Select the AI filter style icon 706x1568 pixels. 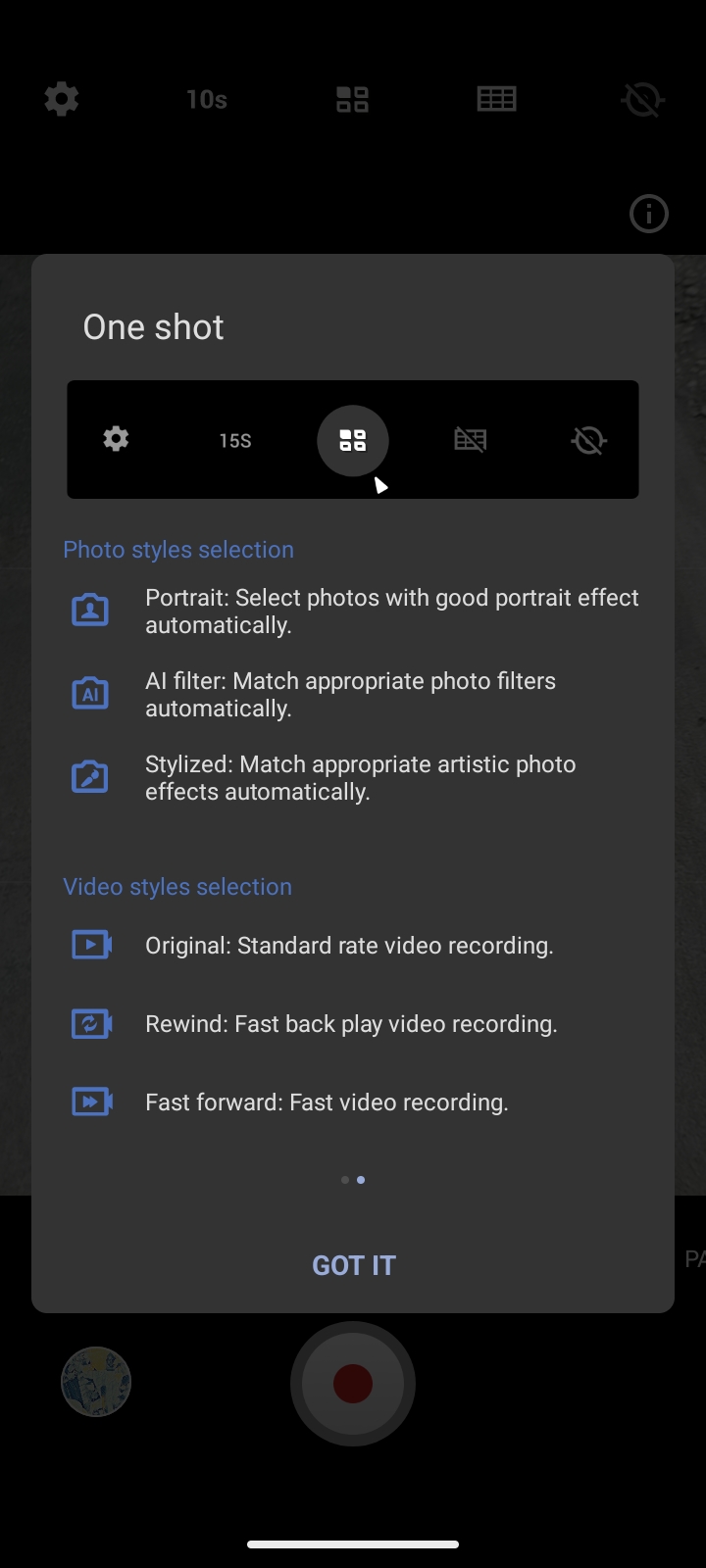click(x=90, y=693)
